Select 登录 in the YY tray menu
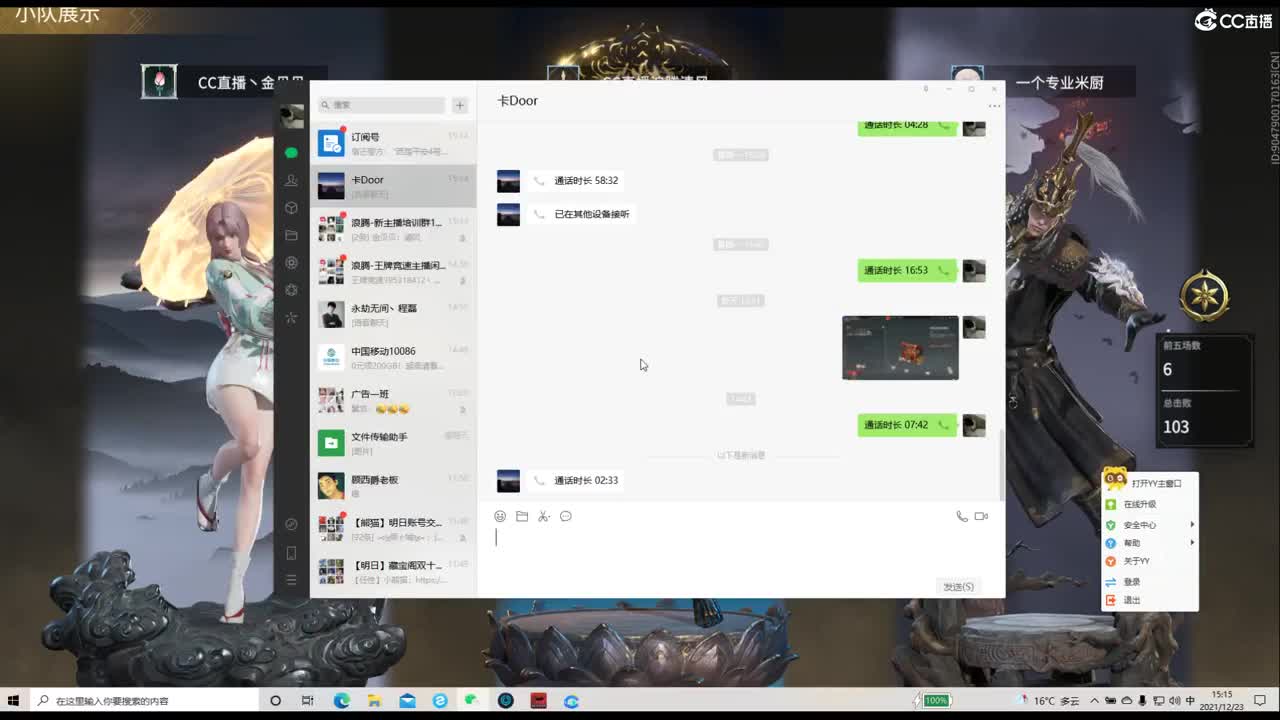This screenshot has width=1280, height=720. tap(1150, 582)
